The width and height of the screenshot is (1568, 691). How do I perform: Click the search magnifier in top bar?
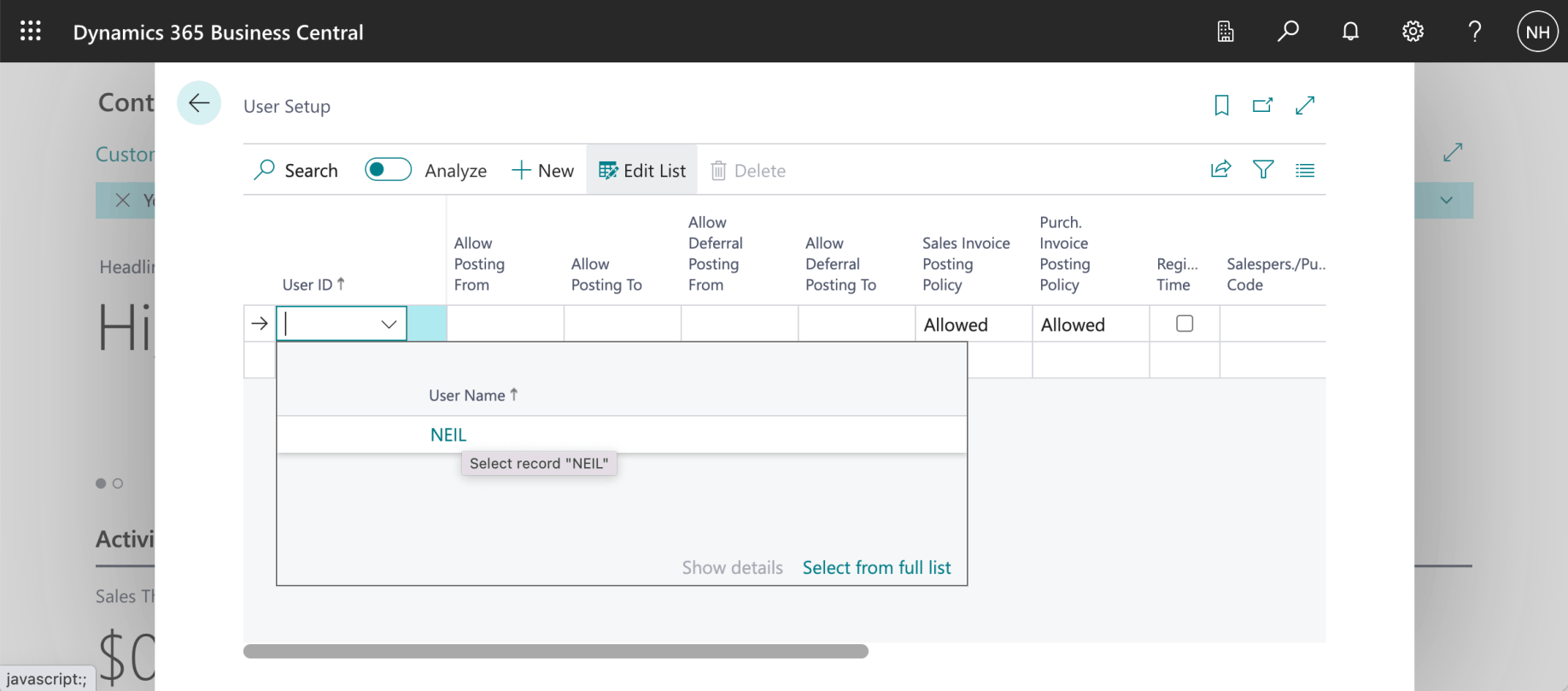click(1288, 32)
